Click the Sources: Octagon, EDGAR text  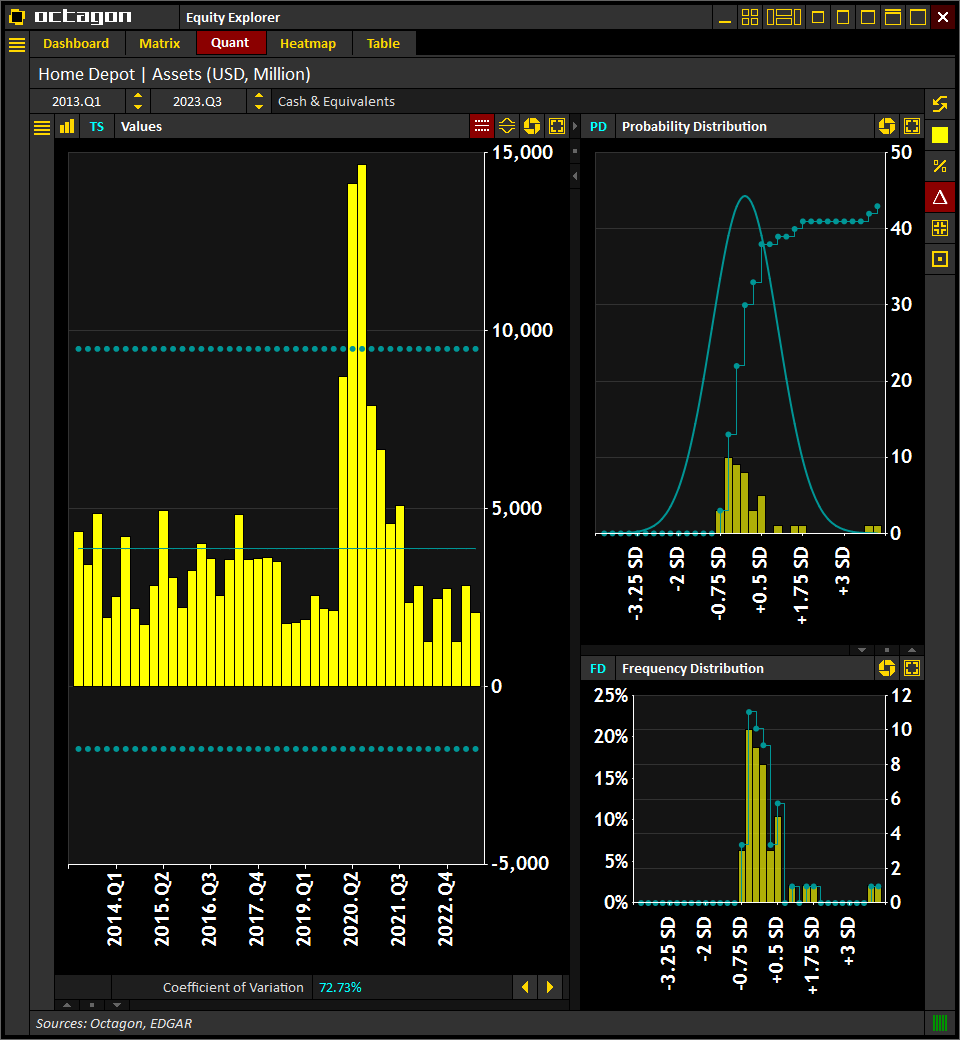tap(114, 1023)
